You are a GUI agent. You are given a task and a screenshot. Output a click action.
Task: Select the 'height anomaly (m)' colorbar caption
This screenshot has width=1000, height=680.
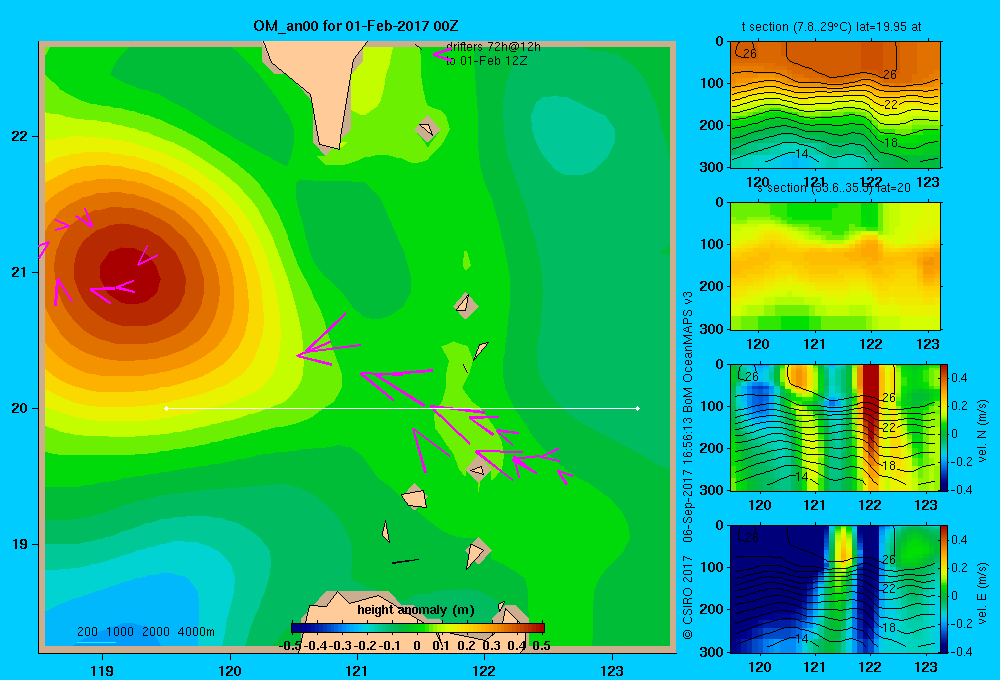tap(416, 610)
